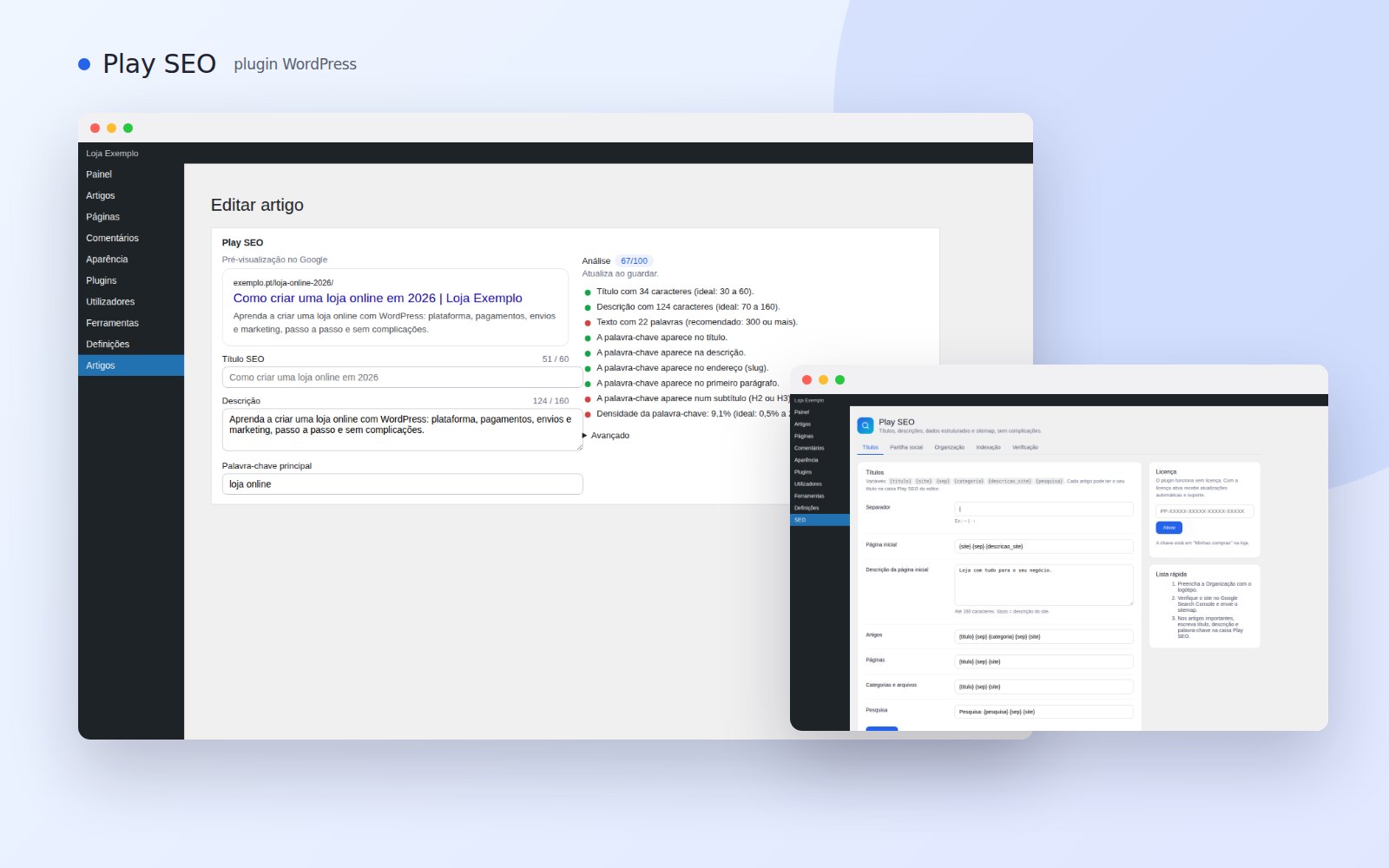Screen dimensions: 1389x868
Task: Open Páginas in the Editar artigo window sidebar
Action: click(131, 217)
